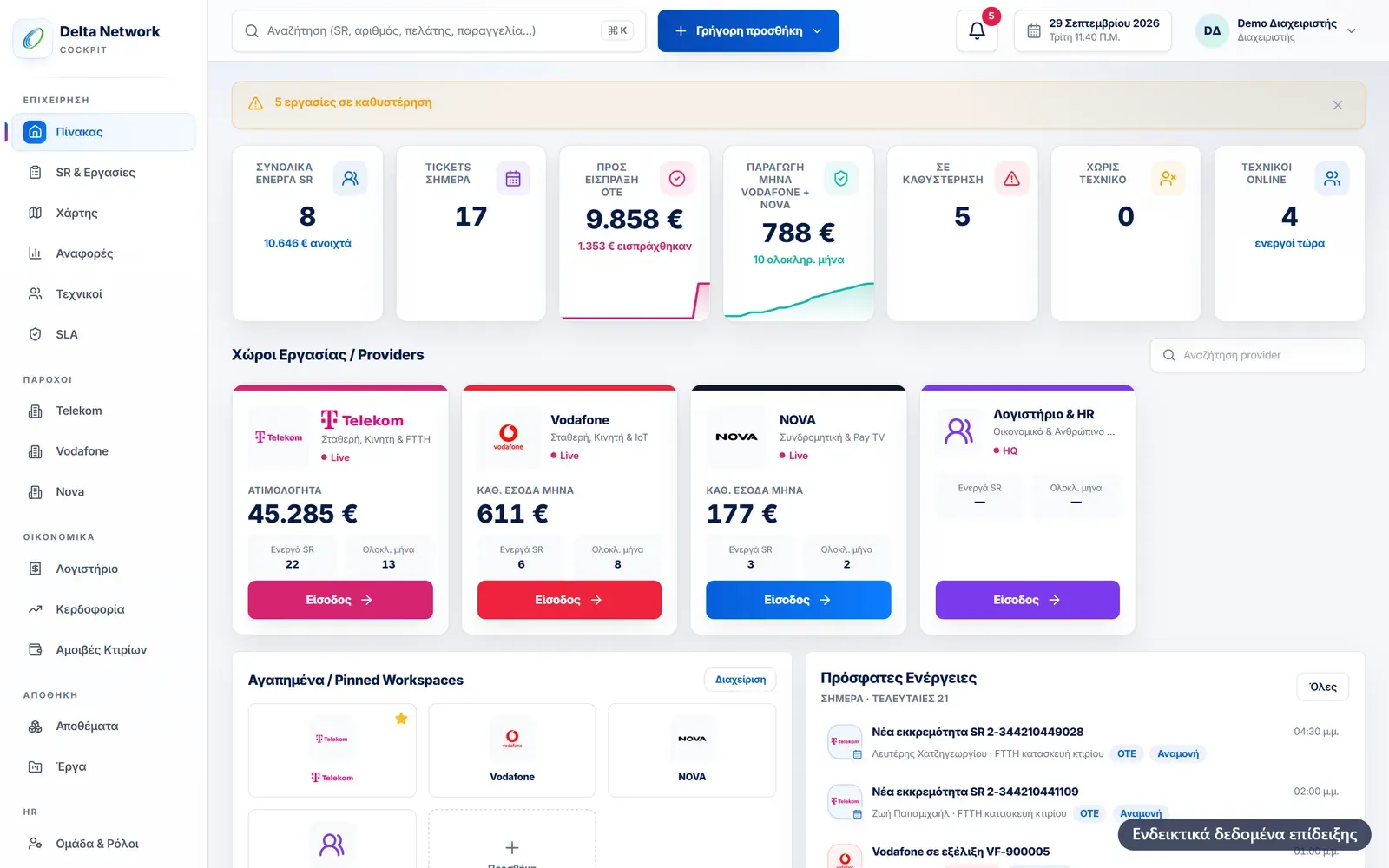
Task: Open the pinned NOVA workspace tile
Action: [692, 750]
